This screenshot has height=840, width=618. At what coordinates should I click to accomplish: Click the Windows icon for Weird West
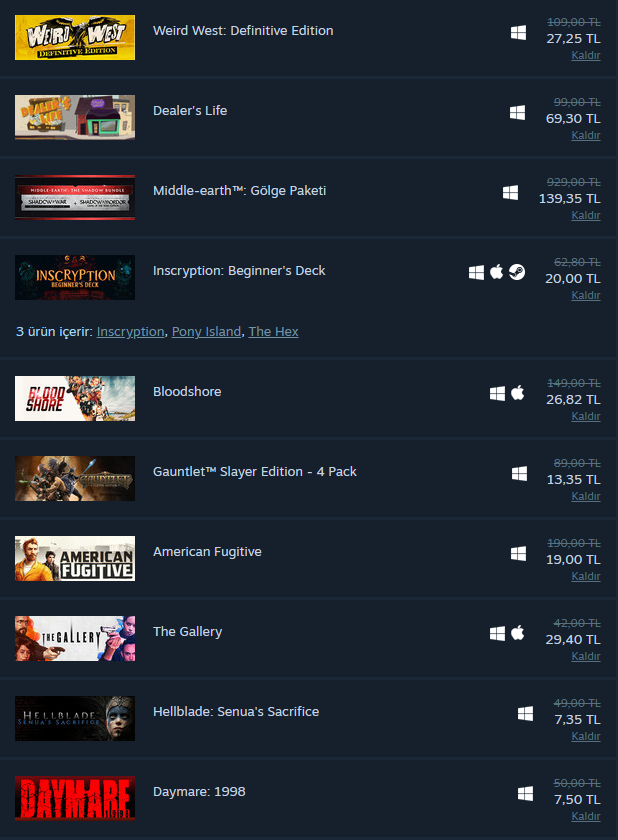(x=518, y=33)
